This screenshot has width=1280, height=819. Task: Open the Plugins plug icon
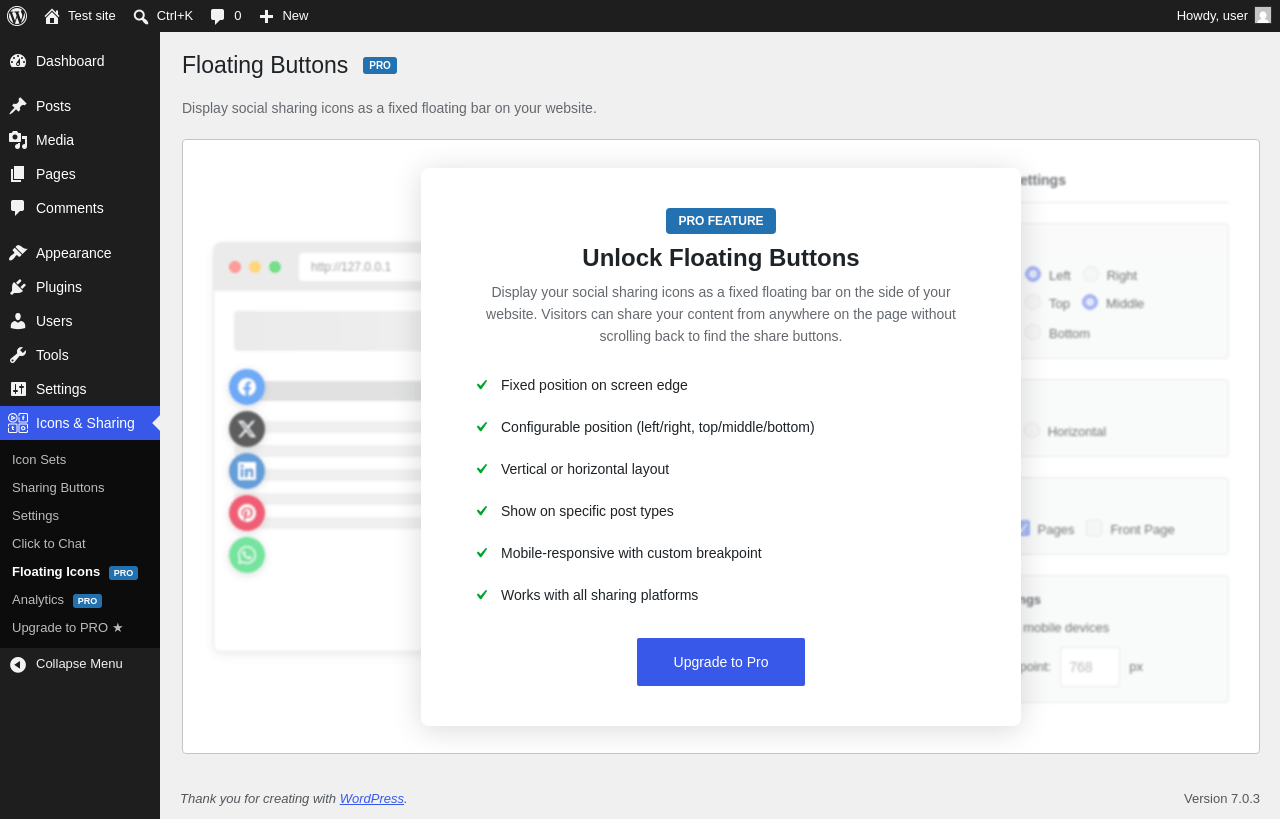18,287
